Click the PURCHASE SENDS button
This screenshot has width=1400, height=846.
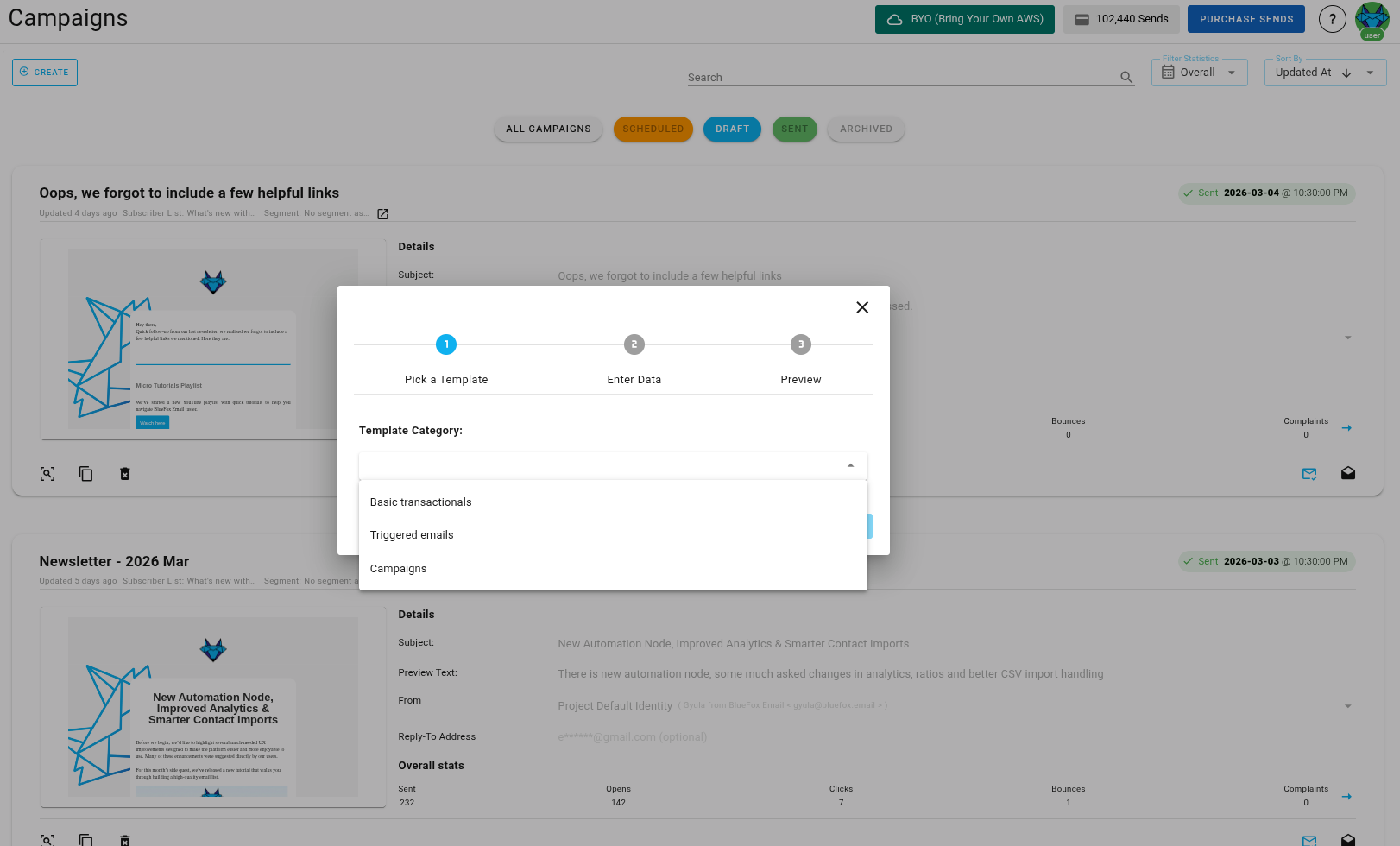click(1245, 18)
